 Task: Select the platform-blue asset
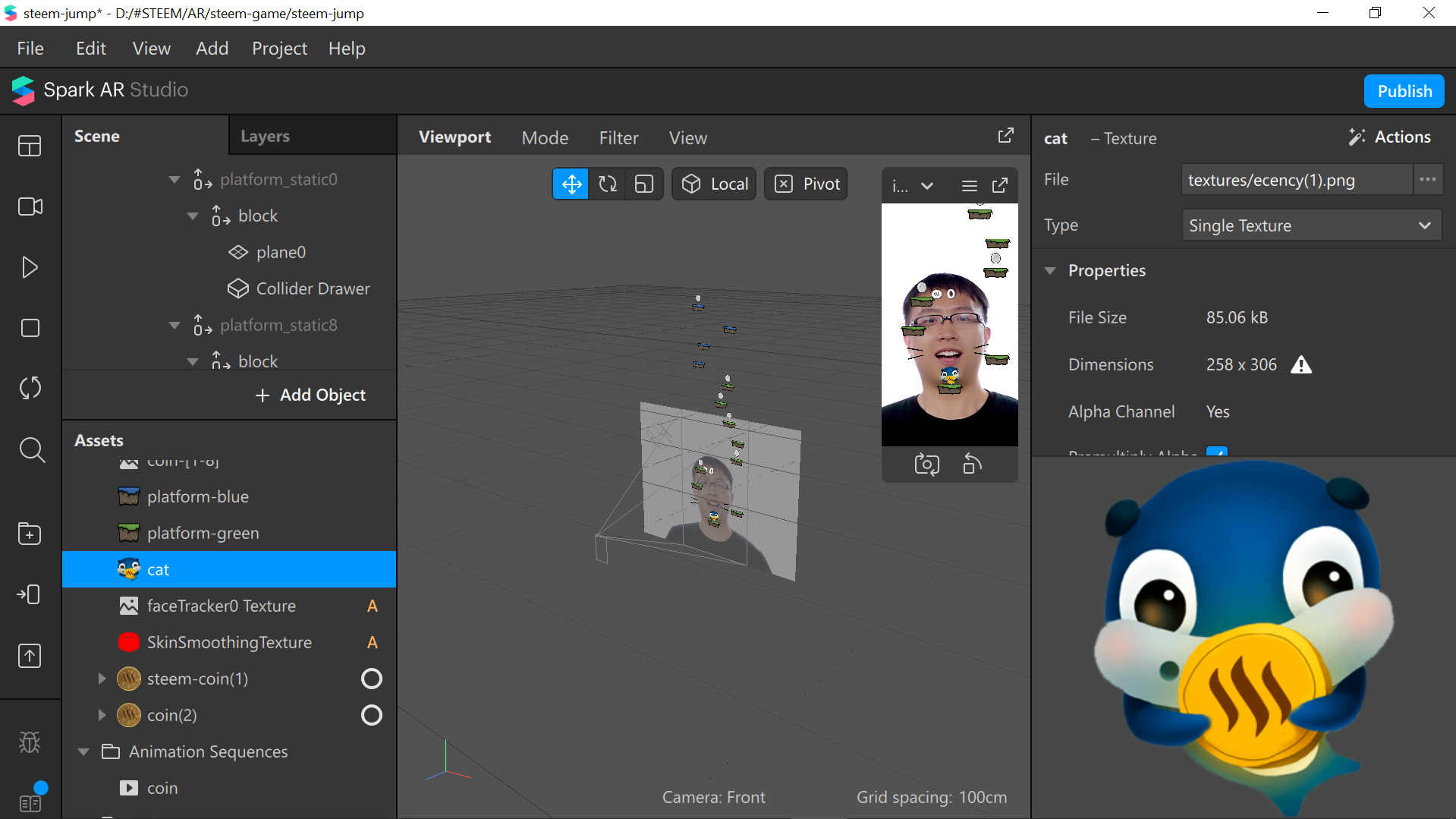pyautogui.click(x=229, y=497)
